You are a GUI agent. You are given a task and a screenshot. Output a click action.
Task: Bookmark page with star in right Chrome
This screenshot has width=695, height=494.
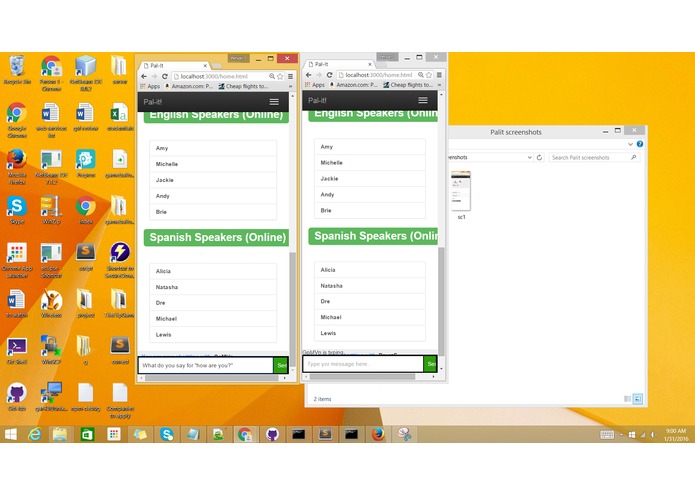(x=429, y=75)
